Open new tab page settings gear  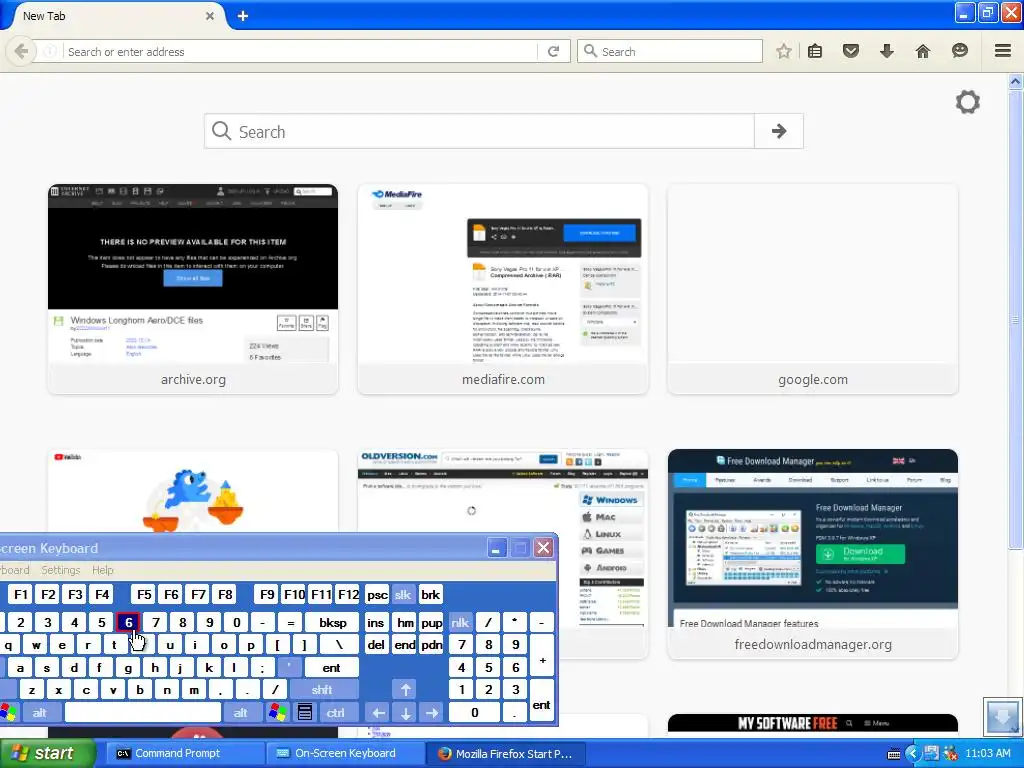tap(968, 102)
